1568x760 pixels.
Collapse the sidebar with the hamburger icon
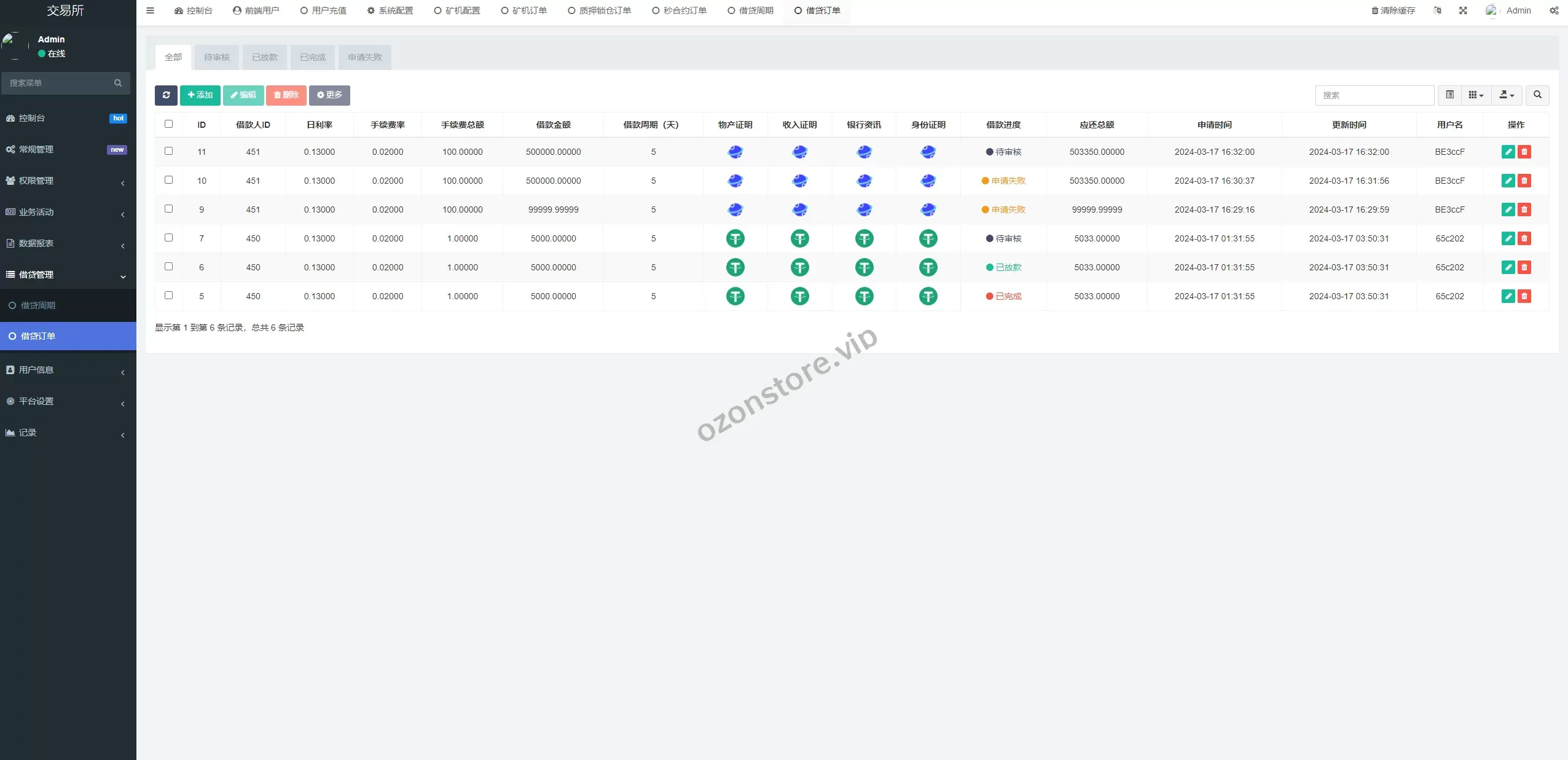tap(150, 10)
